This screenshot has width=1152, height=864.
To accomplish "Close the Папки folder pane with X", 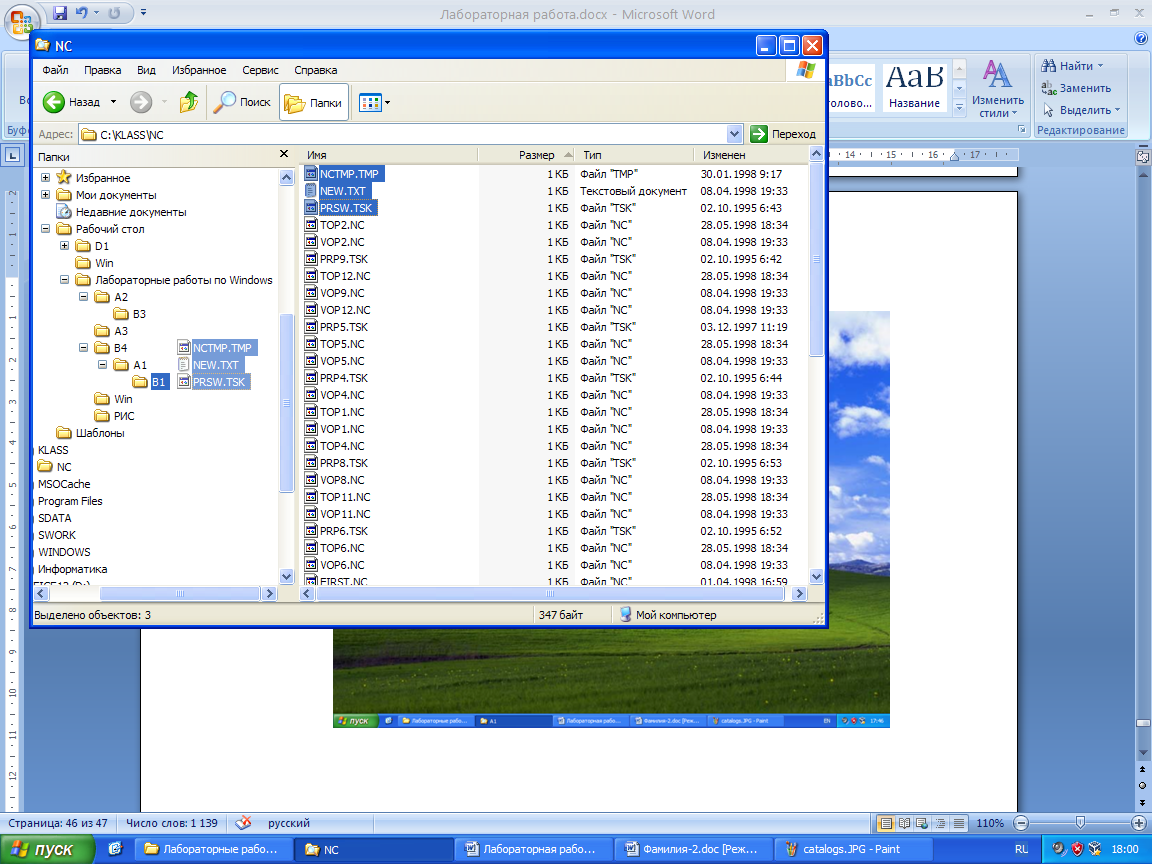I will click(284, 154).
